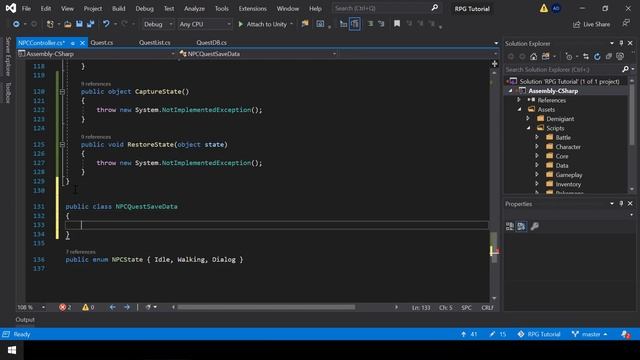The image size is (640, 360).
Task: Click the top Search (Ctrl+Q) box
Action: coord(386,8)
